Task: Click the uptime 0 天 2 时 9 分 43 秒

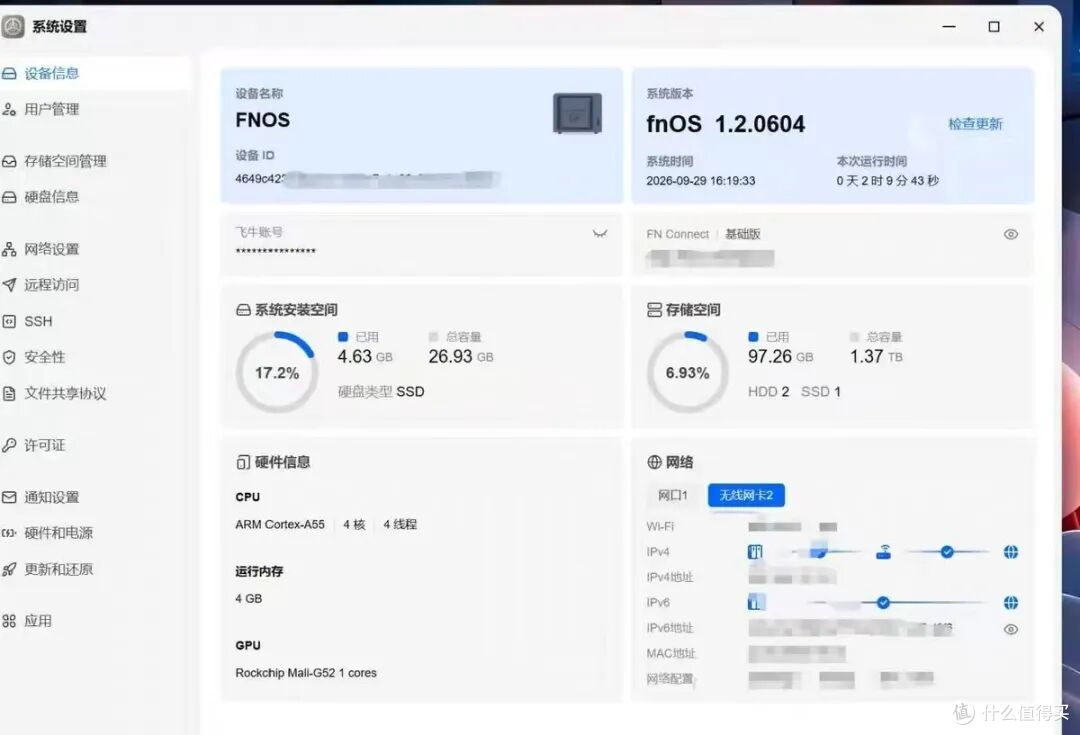Action: tap(888, 180)
